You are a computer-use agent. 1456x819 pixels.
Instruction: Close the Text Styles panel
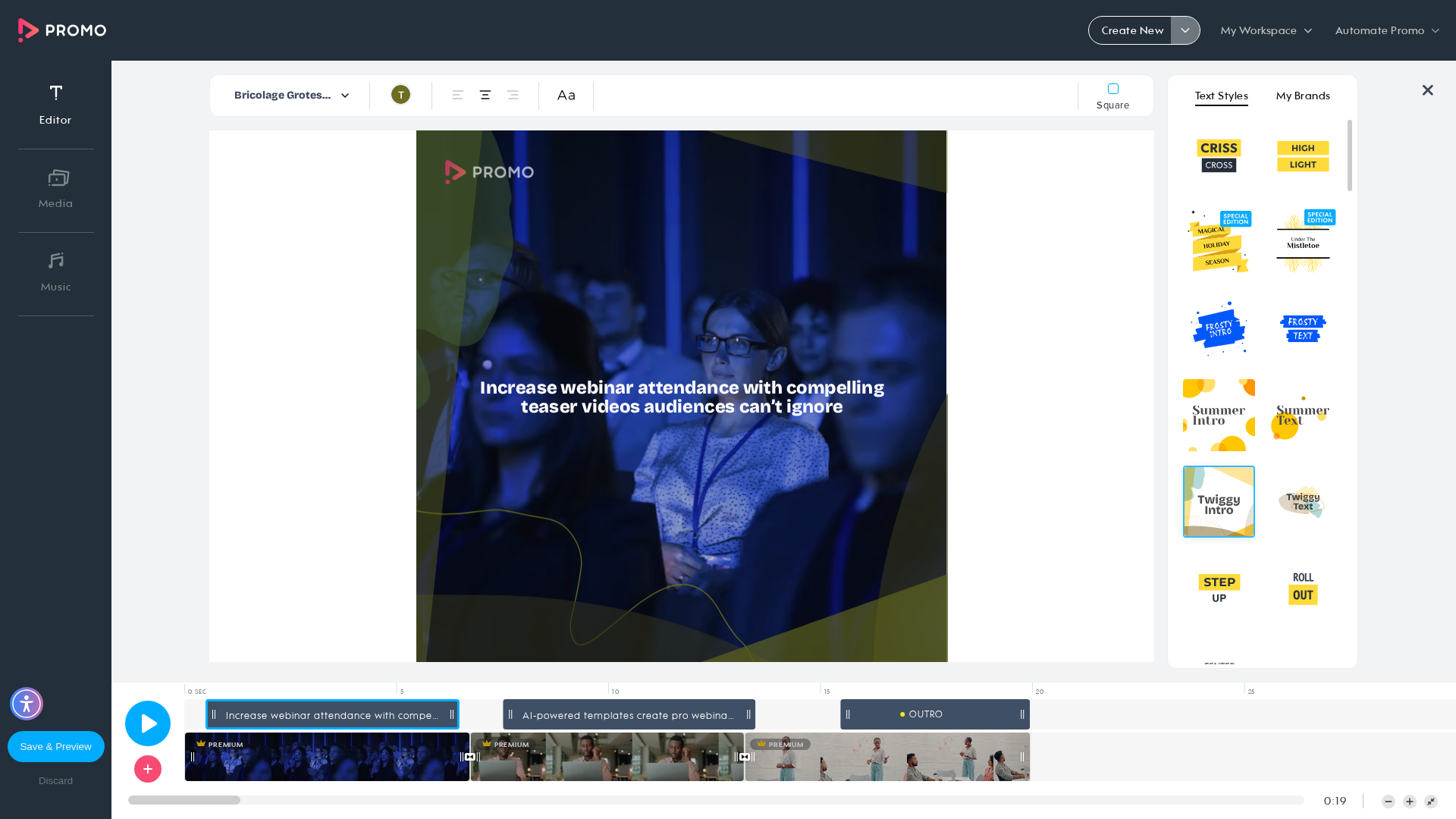[x=1428, y=90]
